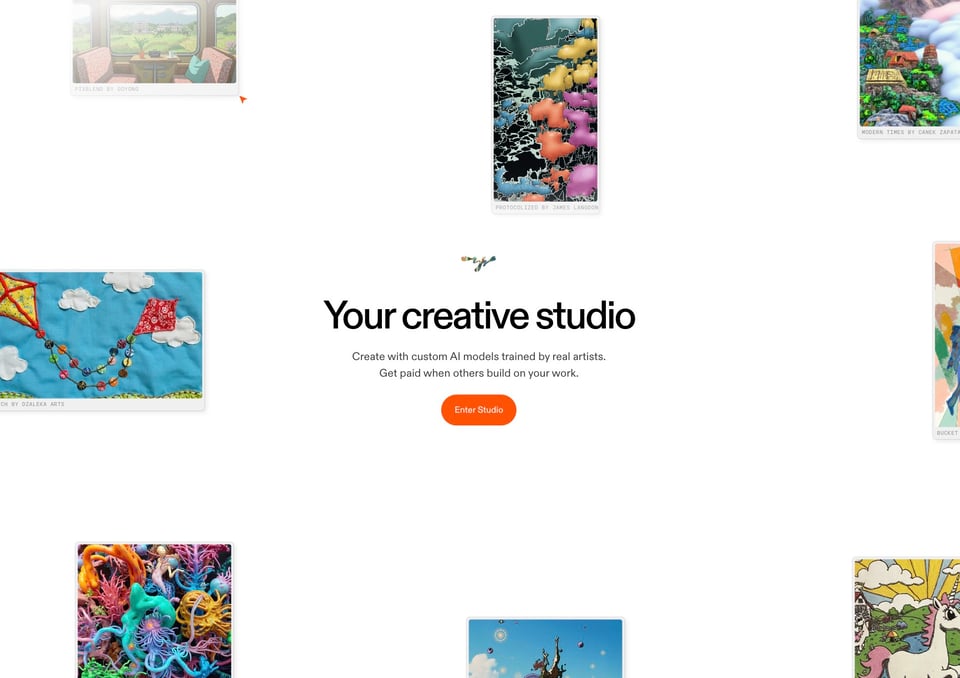The width and height of the screenshot is (960, 678).
Task: Click the Your creative studio headline
Action: (x=479, y=315)
